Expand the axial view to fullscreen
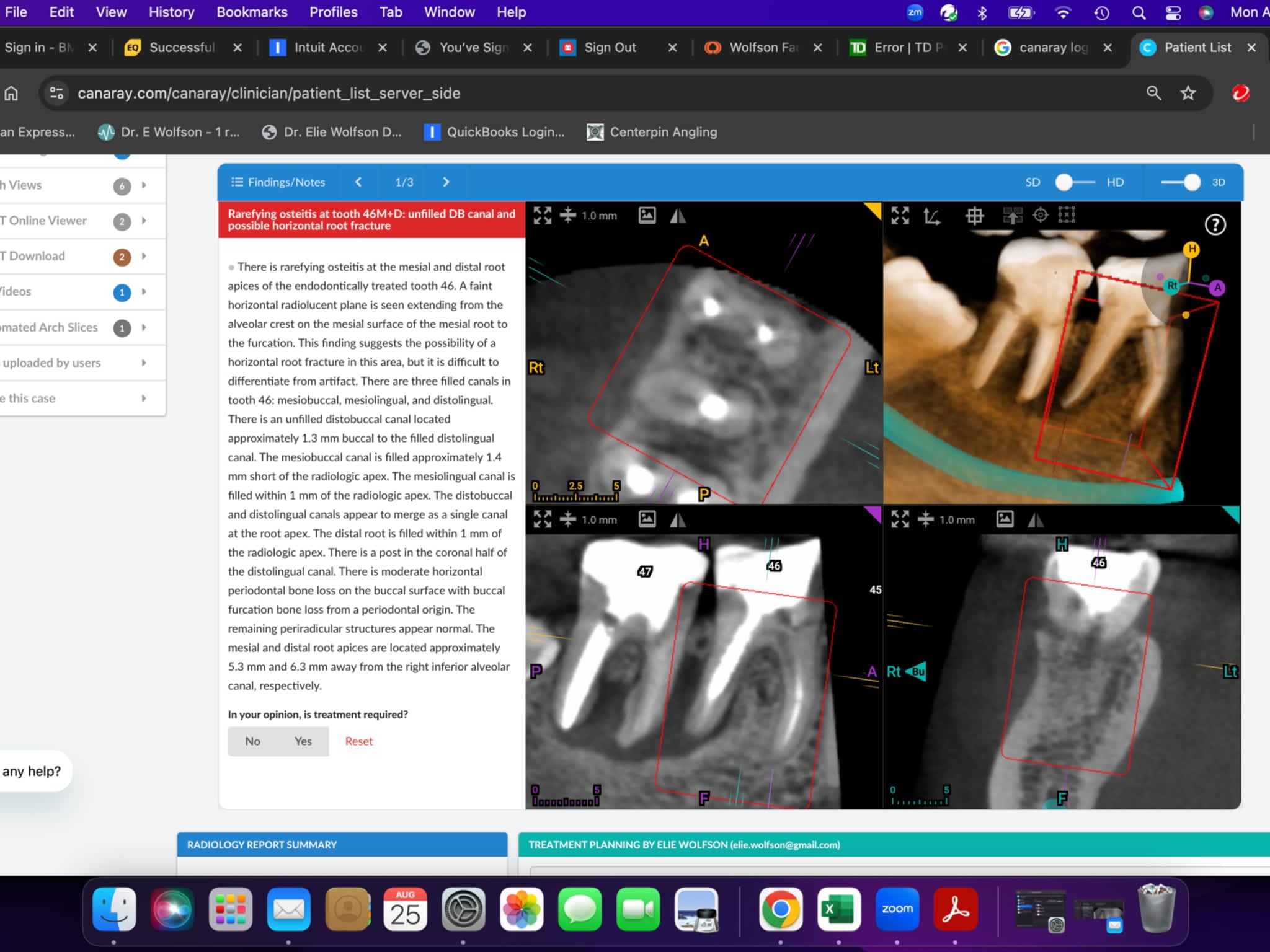1270x952 pixels. point(542,216)
